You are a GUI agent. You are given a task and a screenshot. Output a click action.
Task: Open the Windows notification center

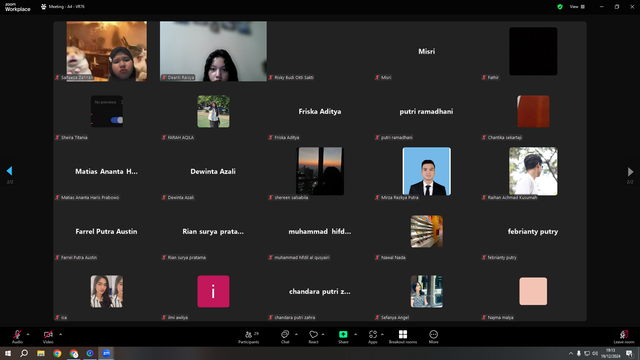coord(629,353)
